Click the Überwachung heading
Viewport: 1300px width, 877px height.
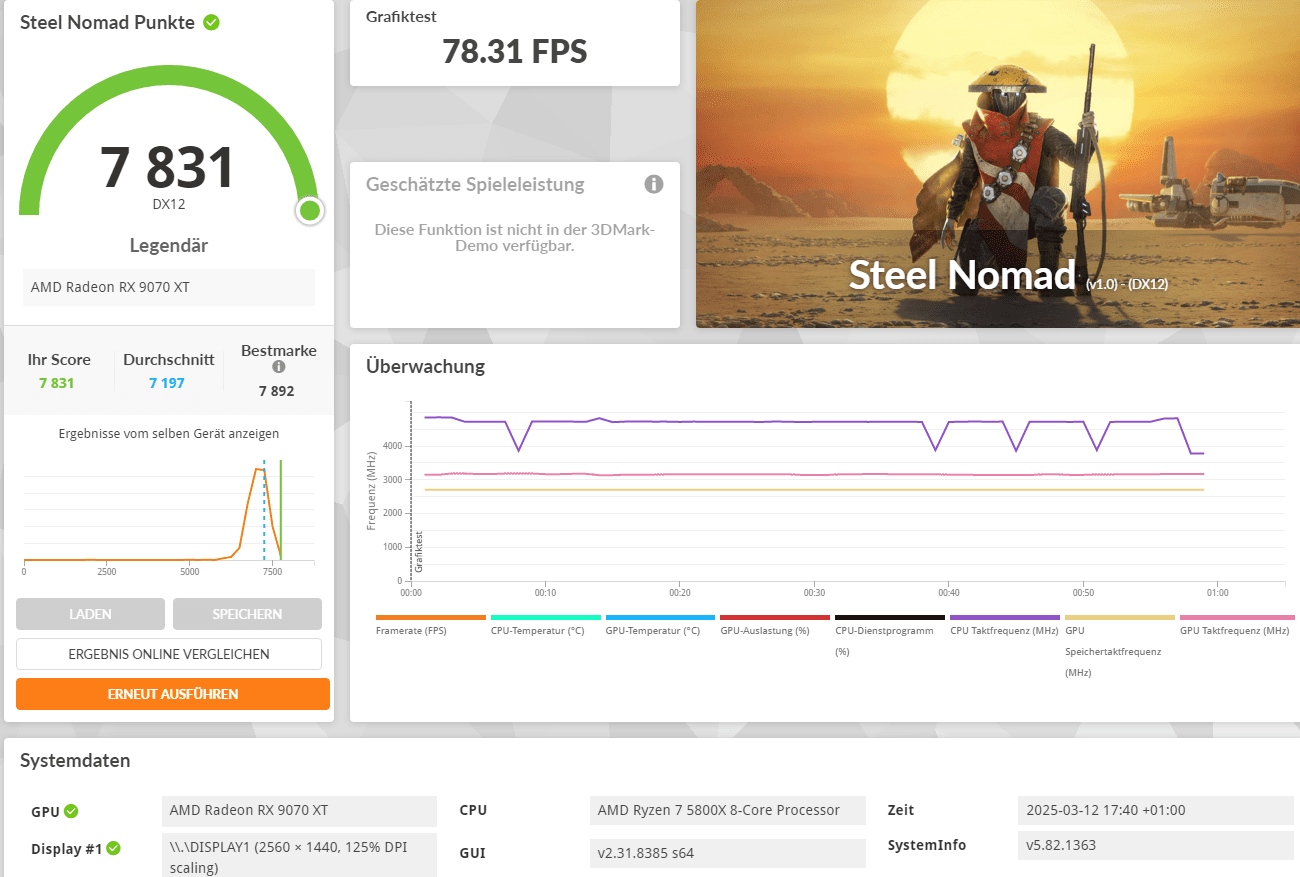tap(425, 366)
